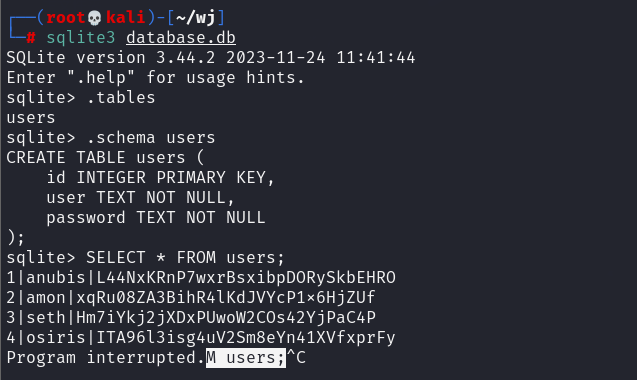Click the underlined database.db filename
637x380 pixels.
pyautogui.click(x=181, y=38)
